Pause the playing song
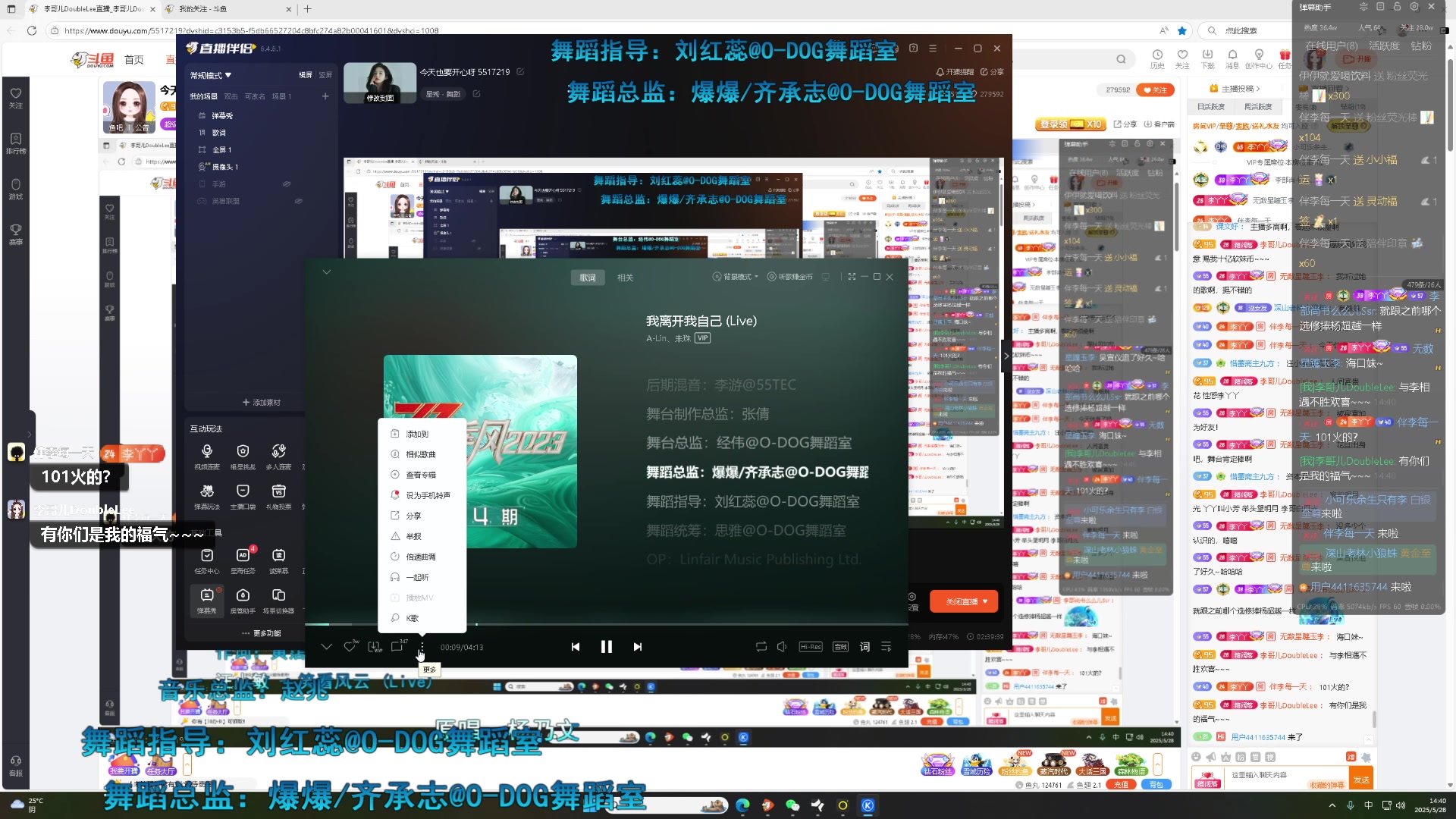The image size is (1456, 819). coord(606,647)
